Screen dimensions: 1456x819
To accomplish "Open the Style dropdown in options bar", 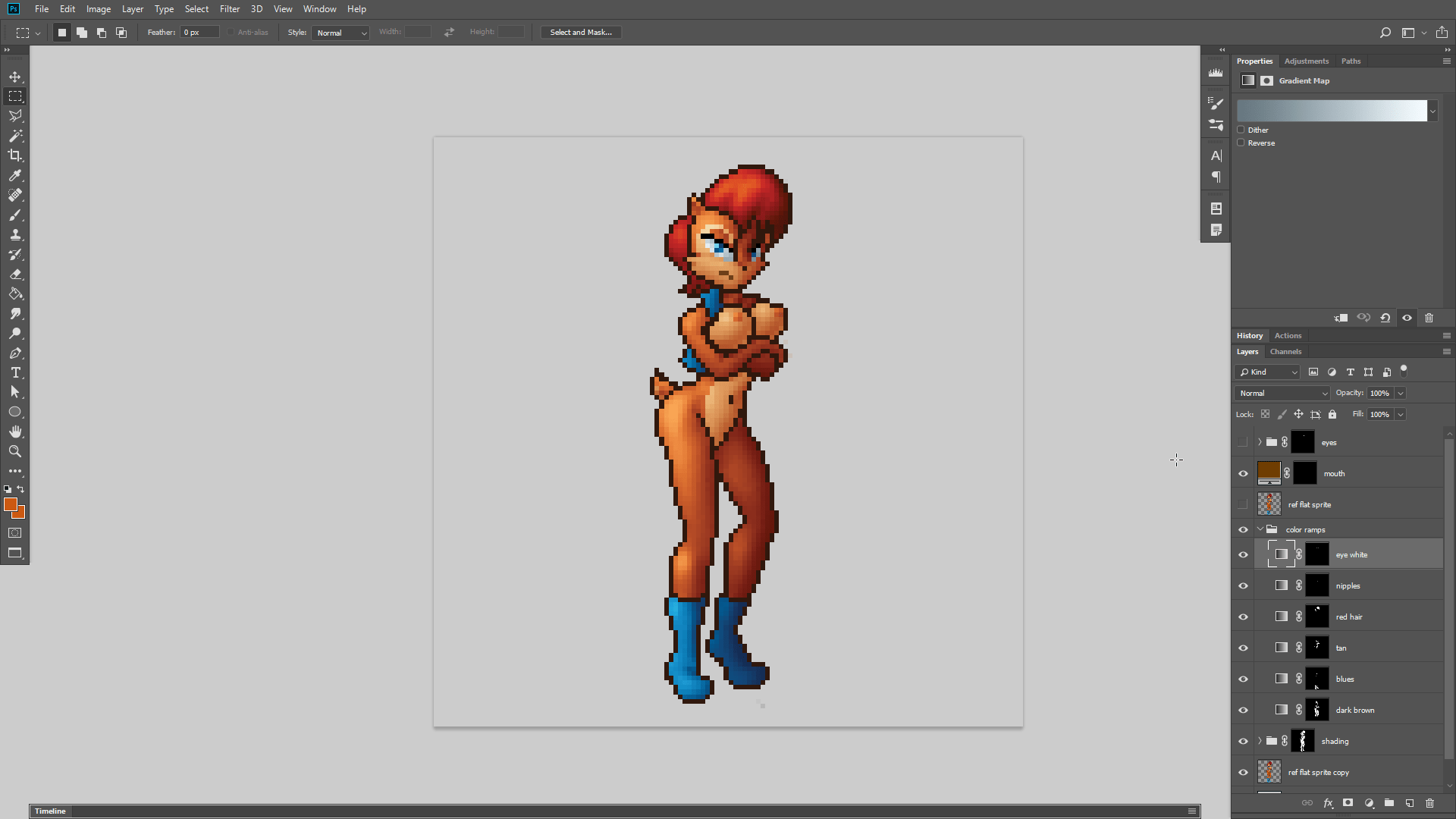I will coord(340,33).
